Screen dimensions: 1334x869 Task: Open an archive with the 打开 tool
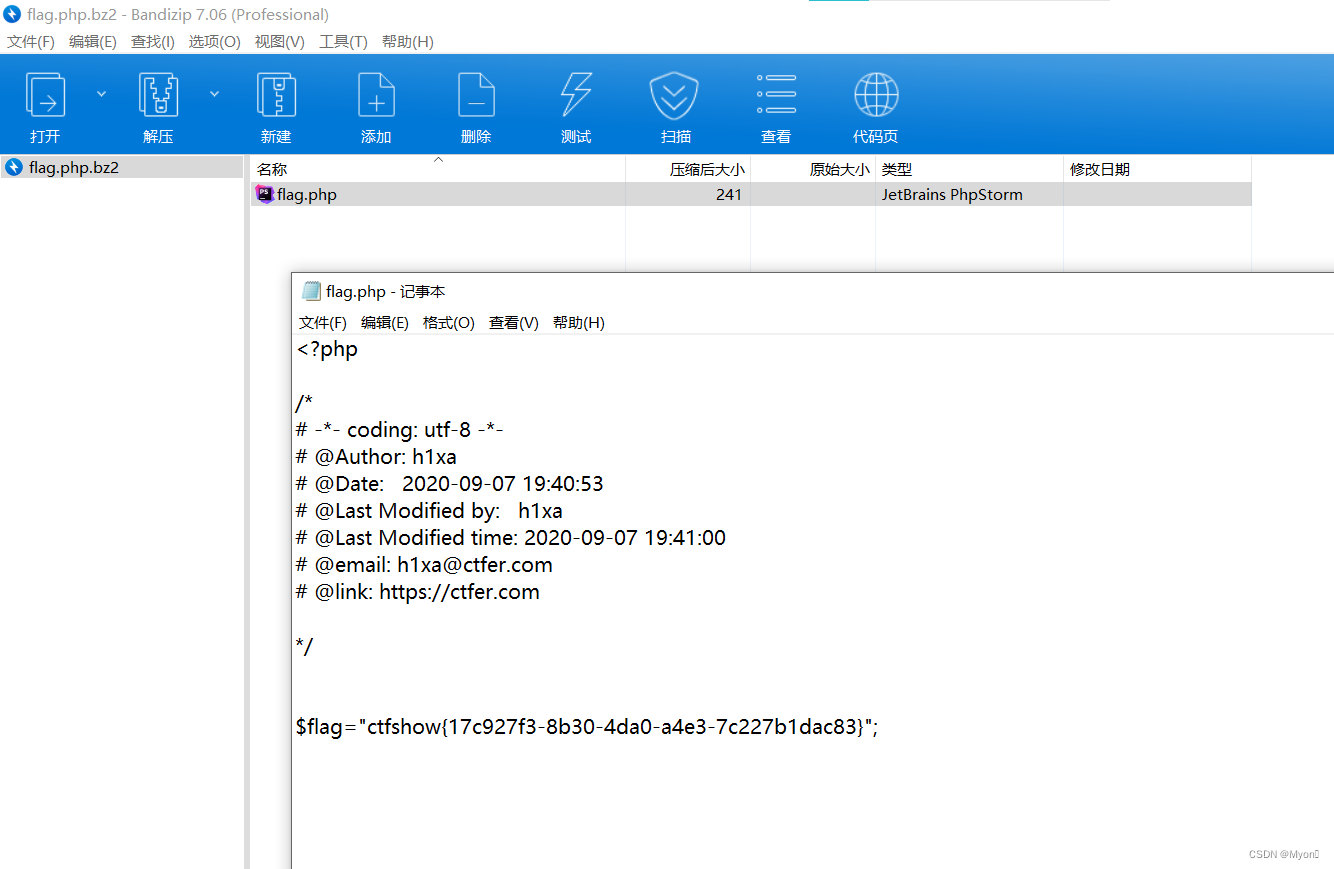point(44,104)
